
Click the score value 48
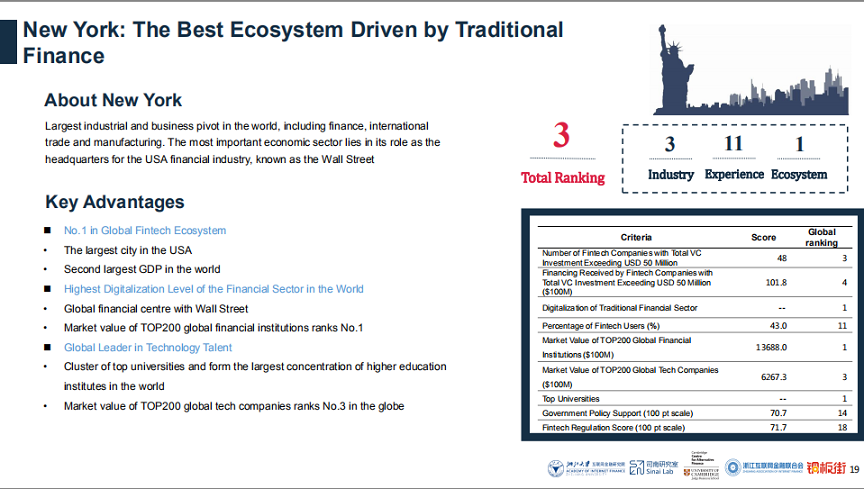781,258
